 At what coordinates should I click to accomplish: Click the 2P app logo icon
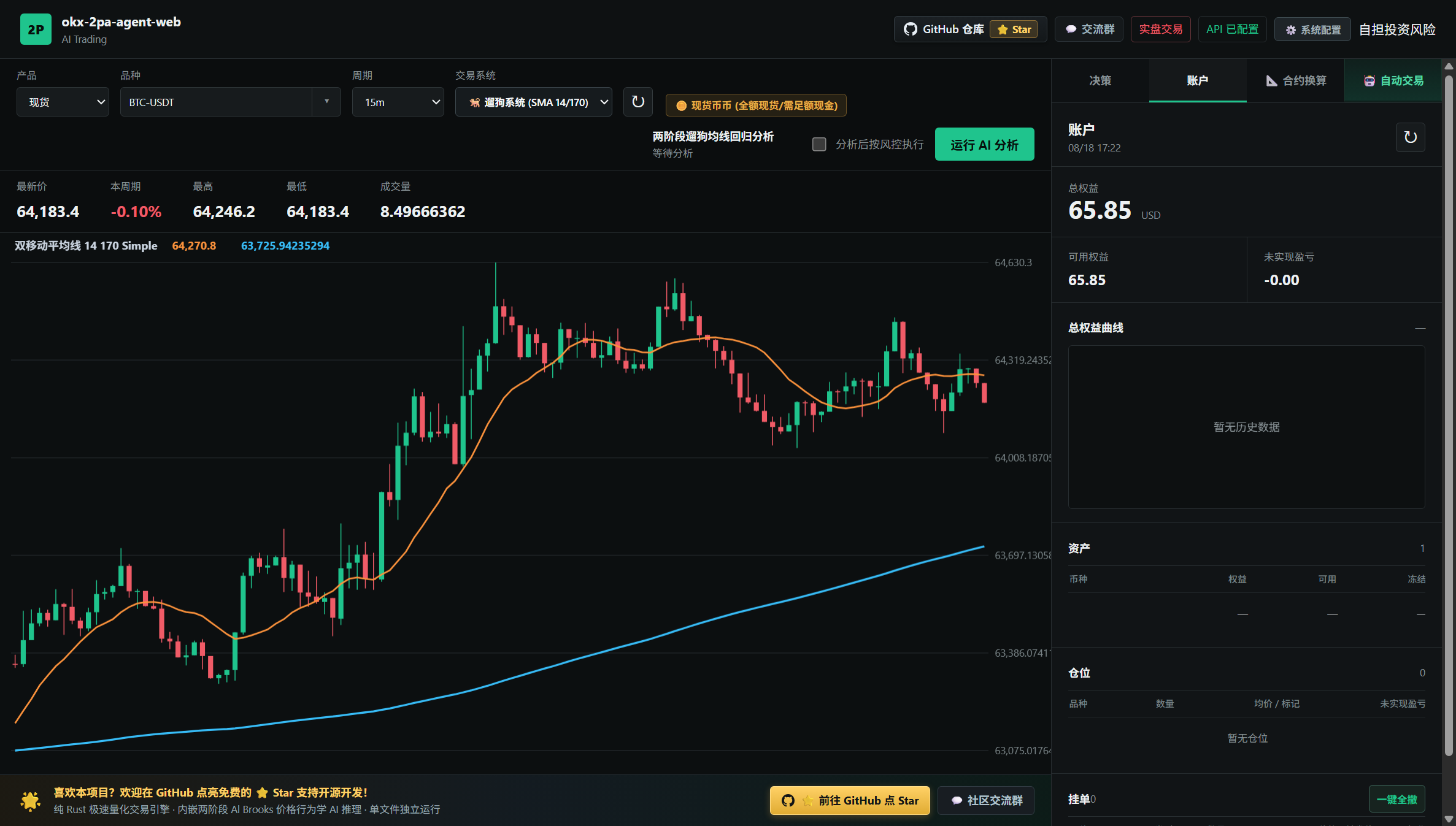(36, 29)
